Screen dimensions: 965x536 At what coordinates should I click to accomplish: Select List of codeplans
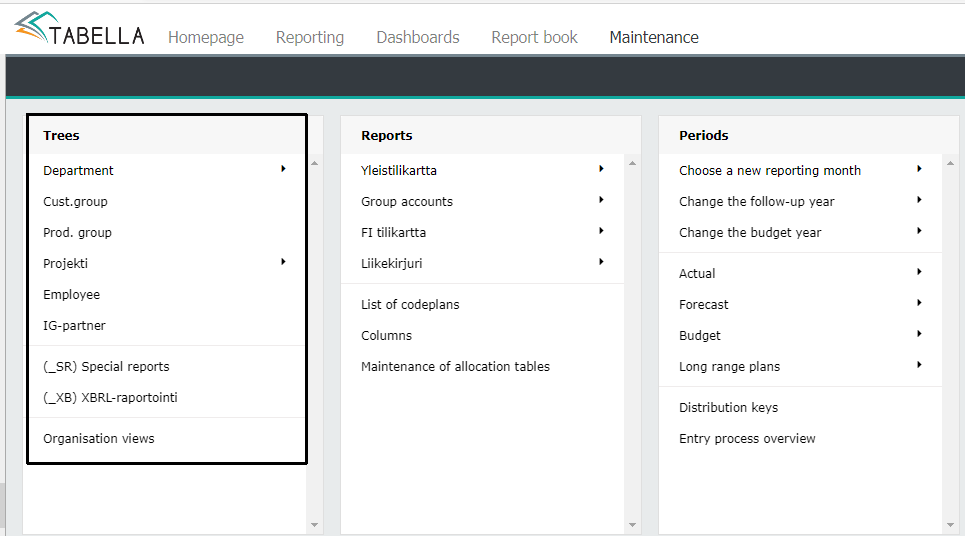[410, 305]
